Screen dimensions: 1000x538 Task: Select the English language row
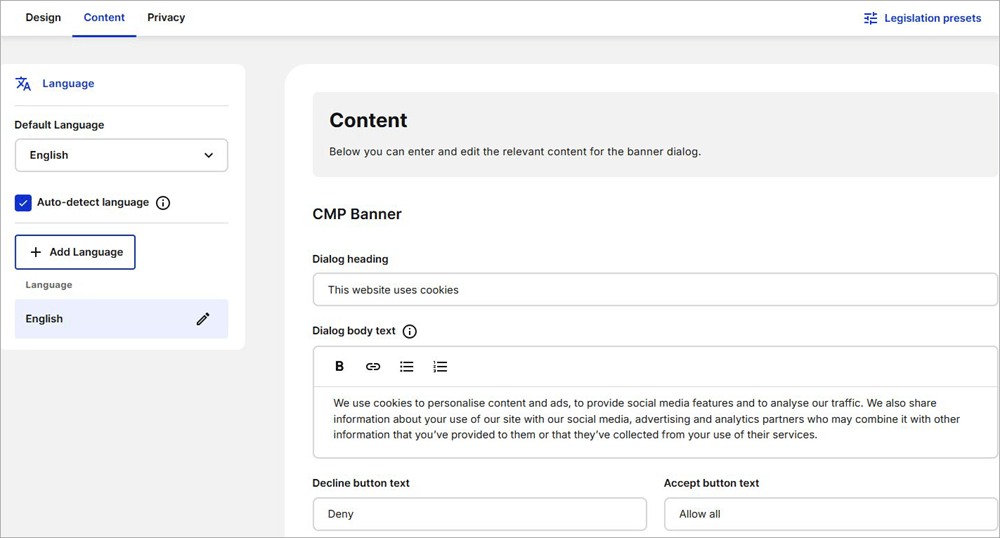(x=121, y=319)
